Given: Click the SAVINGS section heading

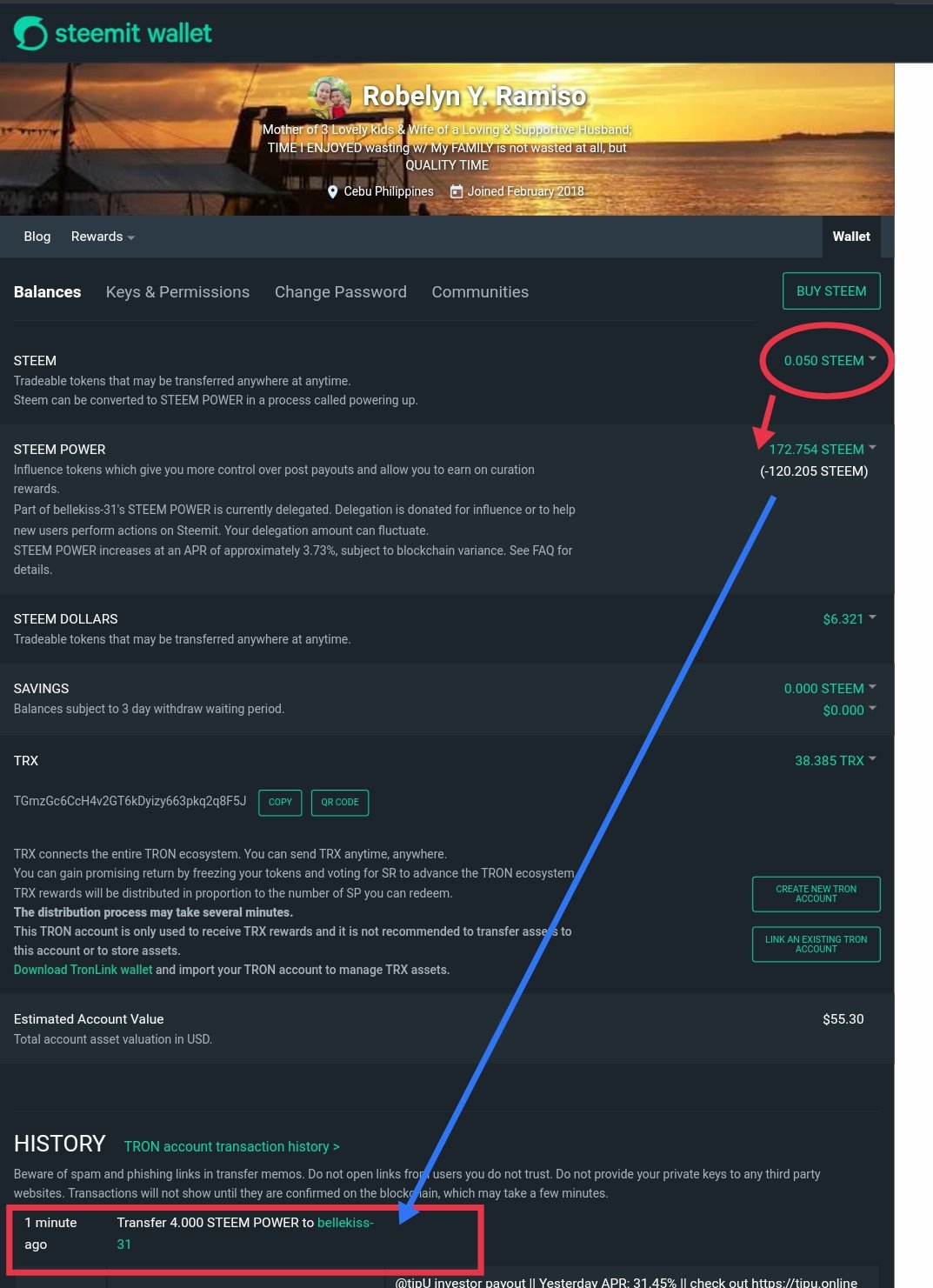Looking at the screenshot, I should point(41,689).
